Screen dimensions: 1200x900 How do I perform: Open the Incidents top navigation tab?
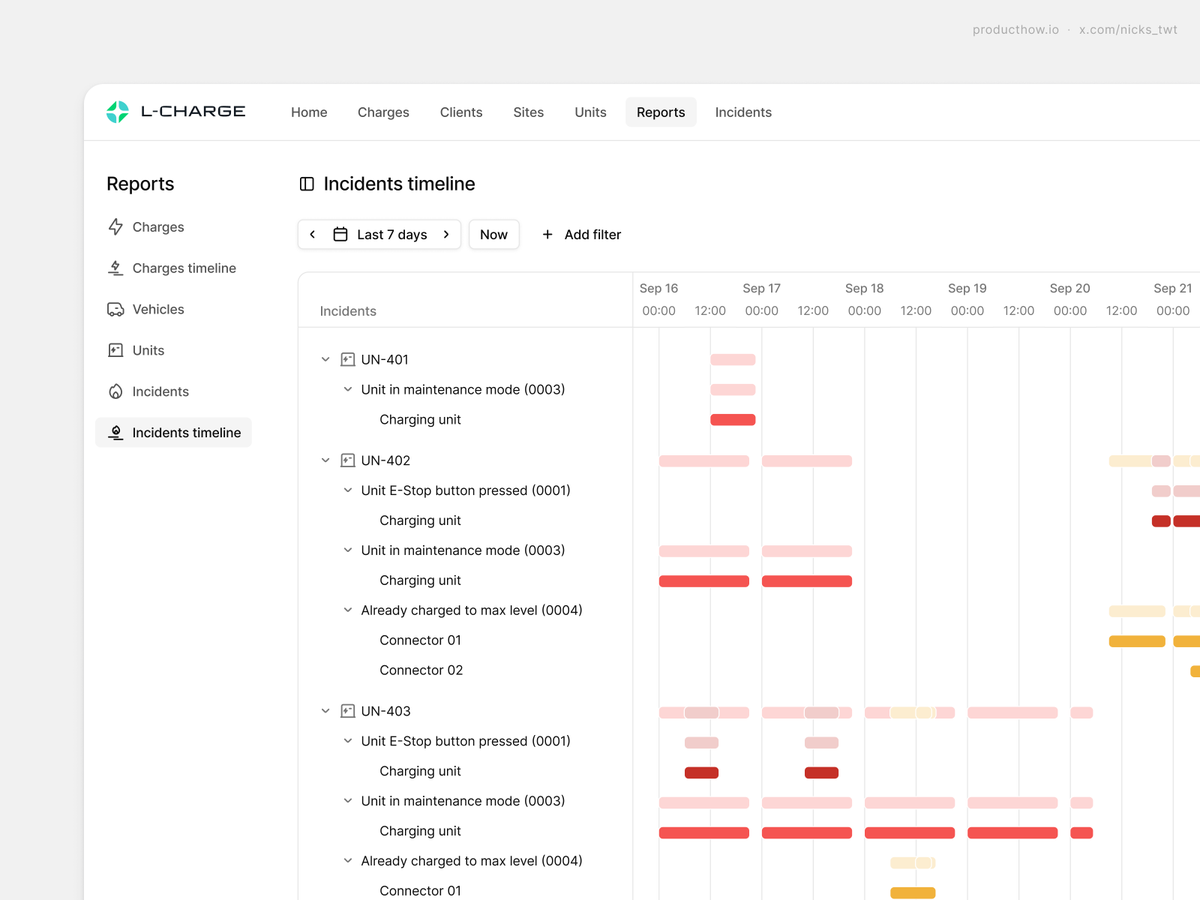click(743, 112)
